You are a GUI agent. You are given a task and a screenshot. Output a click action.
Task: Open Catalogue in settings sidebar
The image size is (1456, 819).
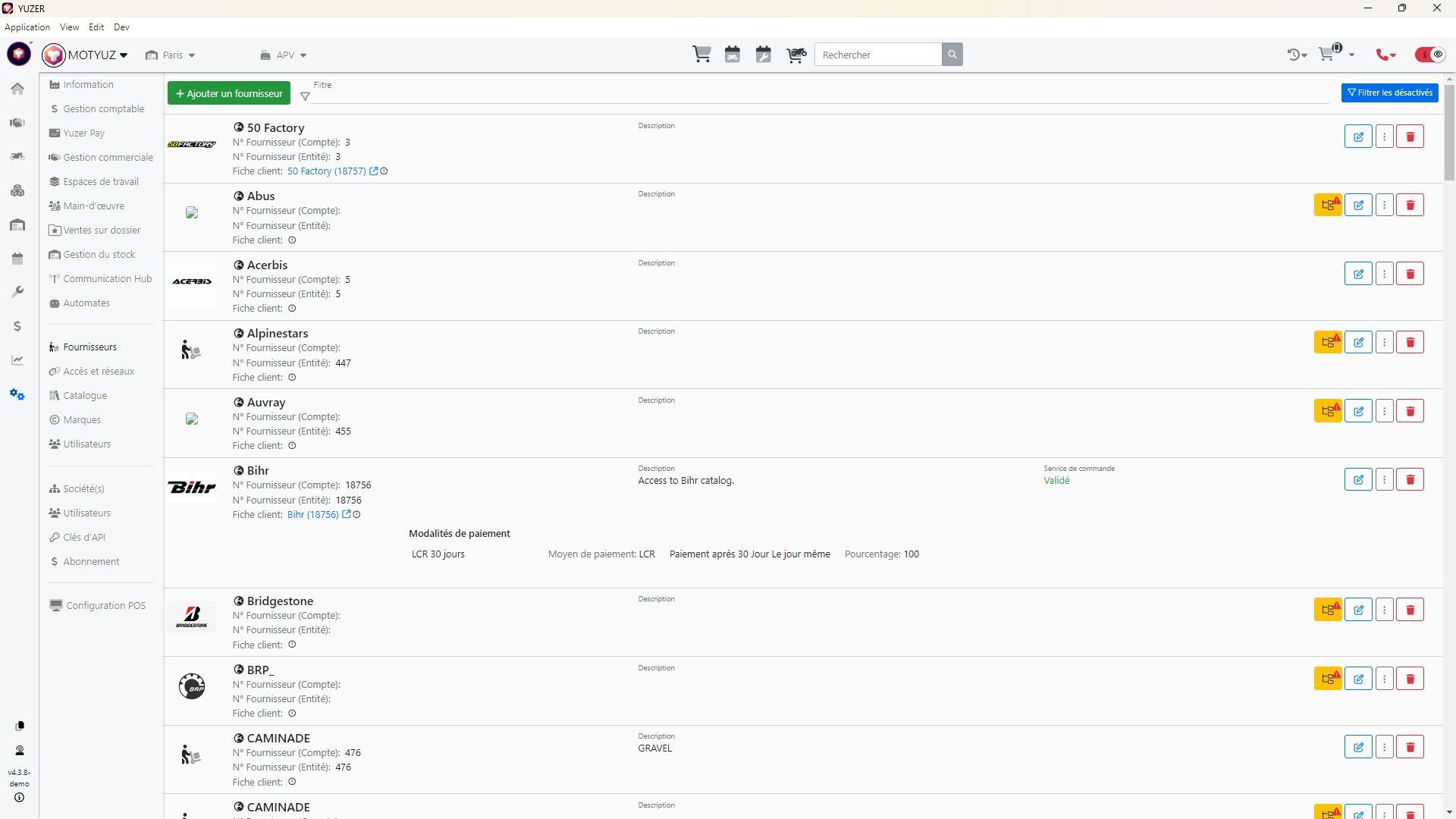coord(85,396)
